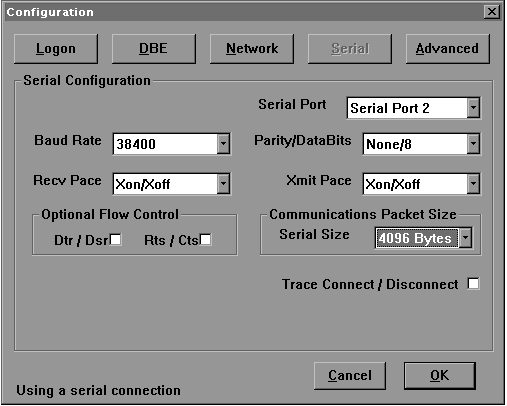Click the 38400 baud rate field
This screenshot has width=507, height=406.
click(165, 144)
